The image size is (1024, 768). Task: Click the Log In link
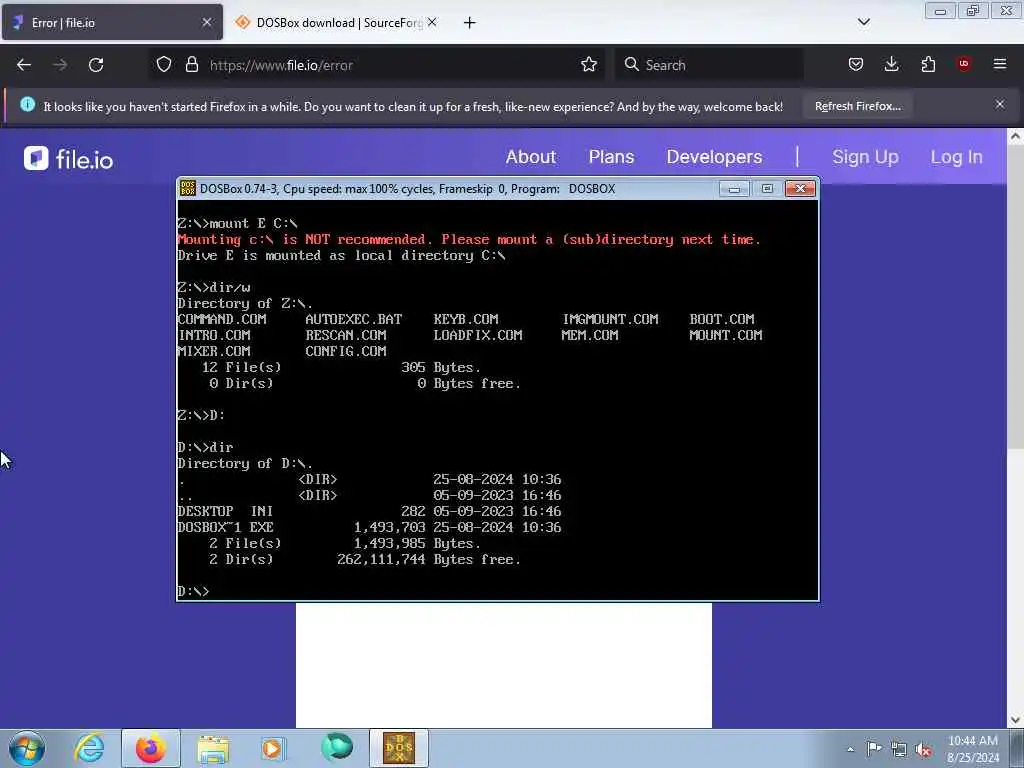tap(956, 157)
